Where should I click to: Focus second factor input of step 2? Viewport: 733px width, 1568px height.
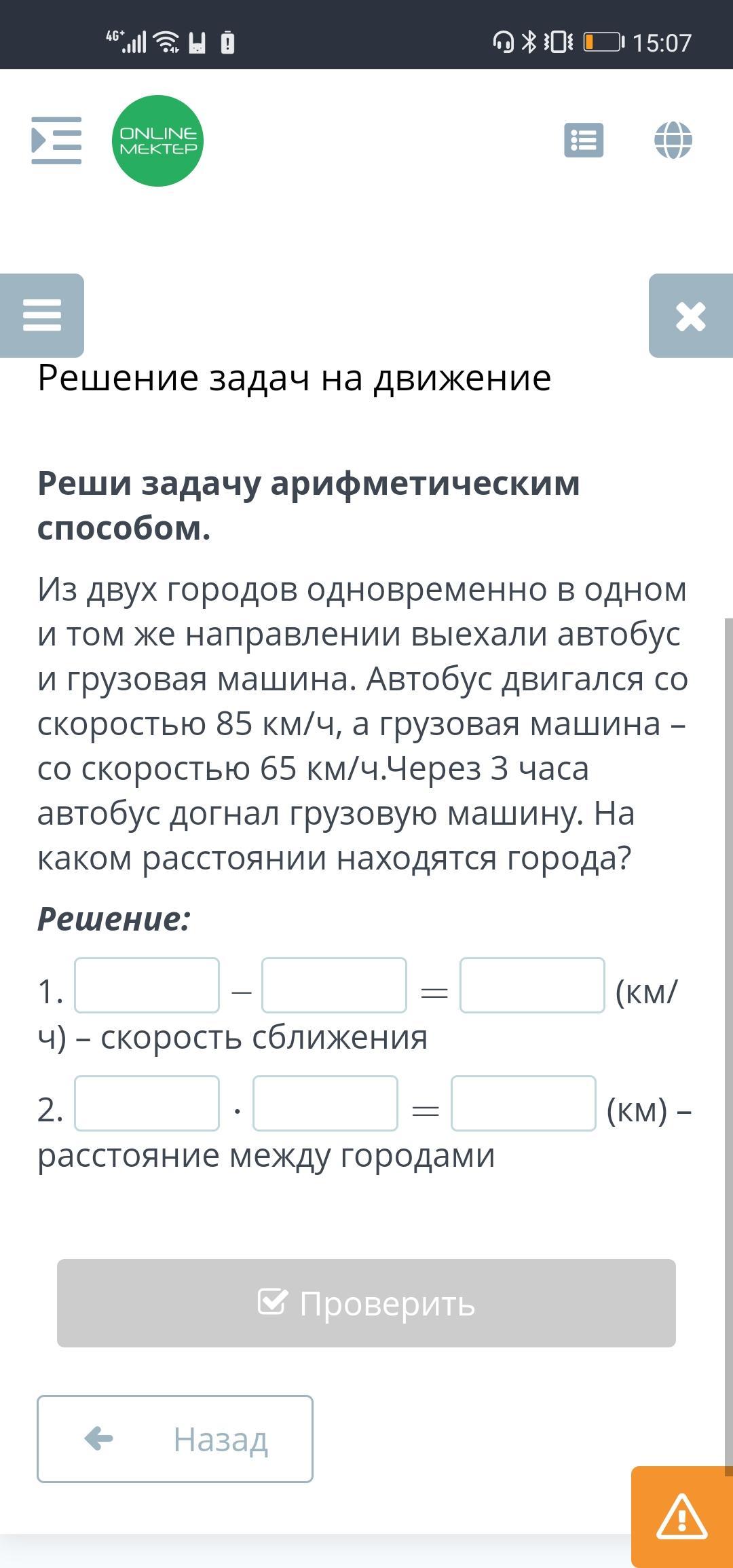click(325, 1104)
